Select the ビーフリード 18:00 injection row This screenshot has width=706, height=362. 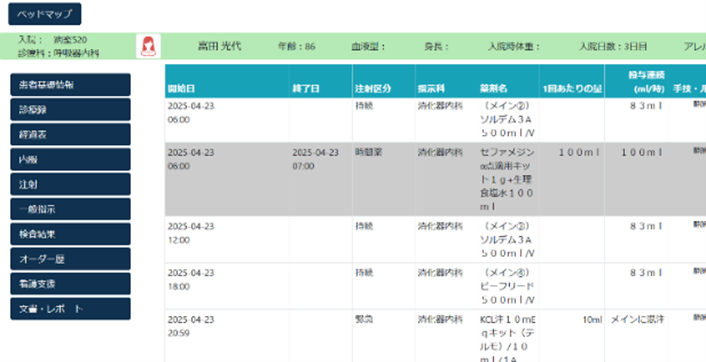tap(435, 286)
